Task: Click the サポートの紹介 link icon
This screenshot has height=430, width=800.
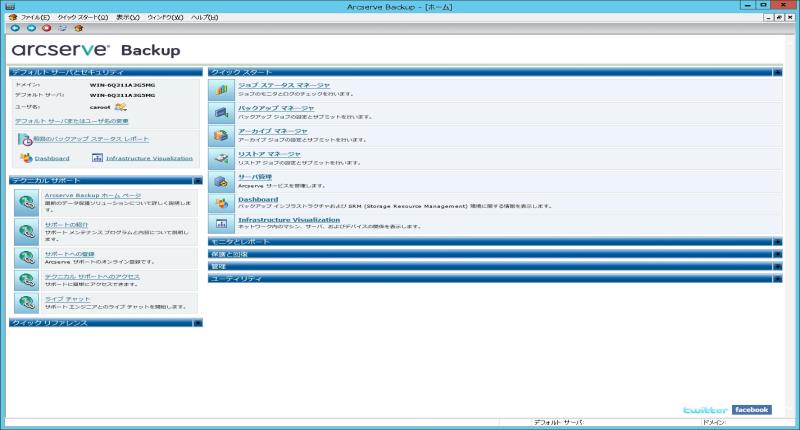Action: pyautogui.click(x=27, y=232)
